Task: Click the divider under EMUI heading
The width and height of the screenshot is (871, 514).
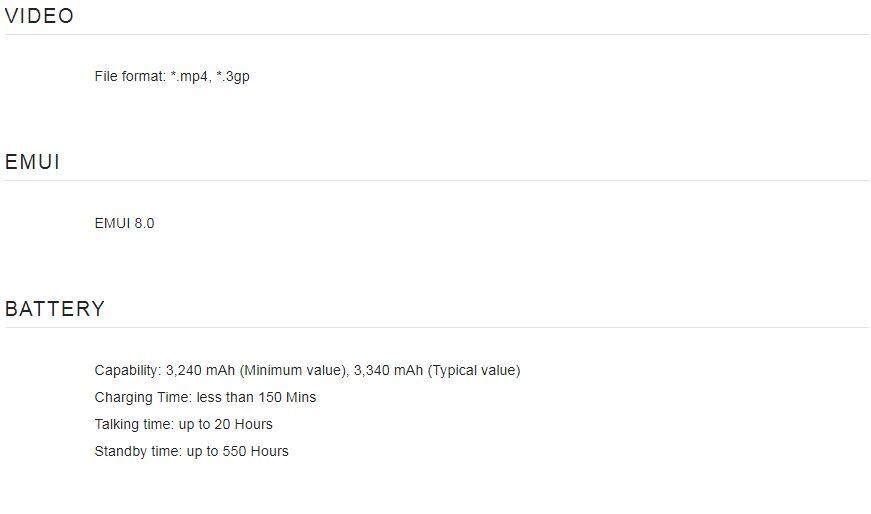Action: [x=437, y=181]
